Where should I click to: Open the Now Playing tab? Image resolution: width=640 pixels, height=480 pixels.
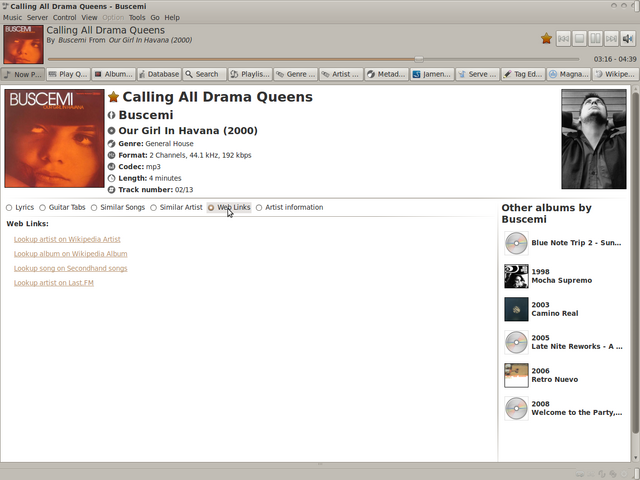23,74
